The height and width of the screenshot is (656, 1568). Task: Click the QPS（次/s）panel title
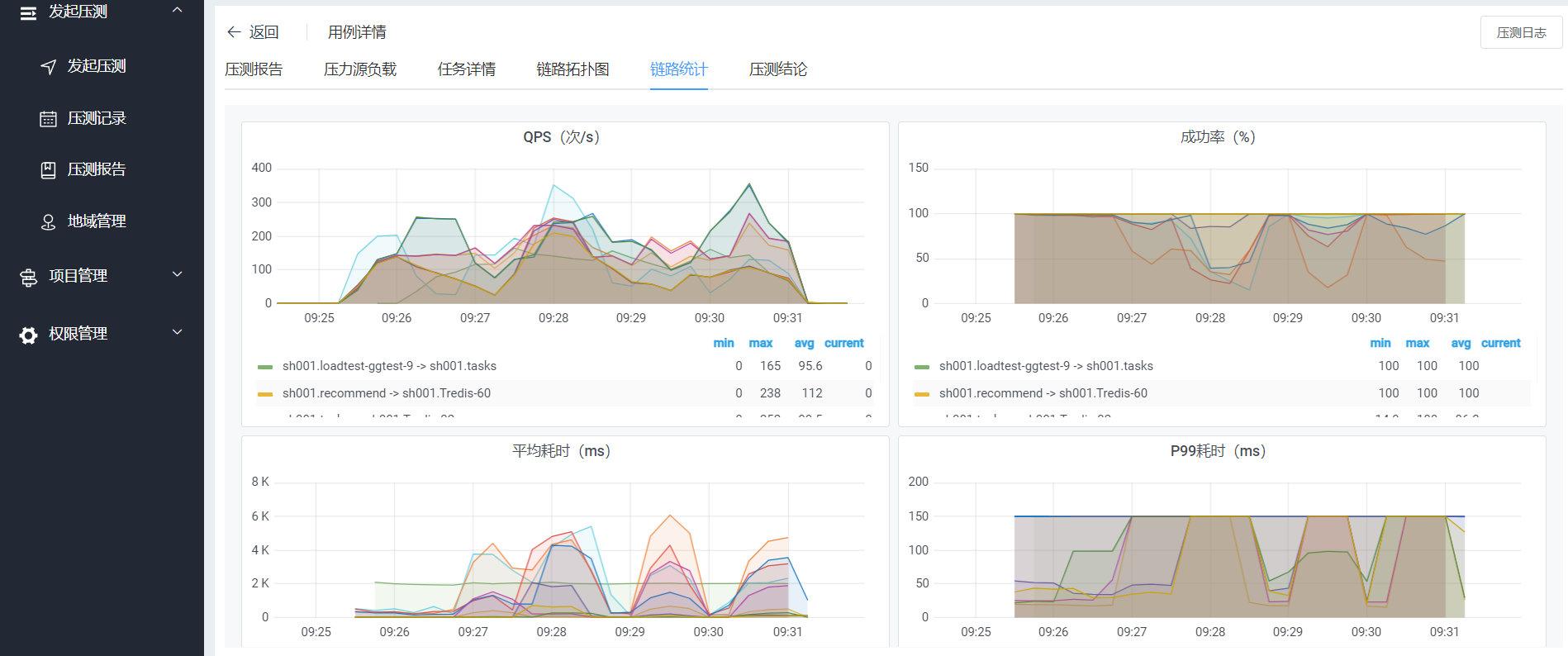(x=562, y=137)
